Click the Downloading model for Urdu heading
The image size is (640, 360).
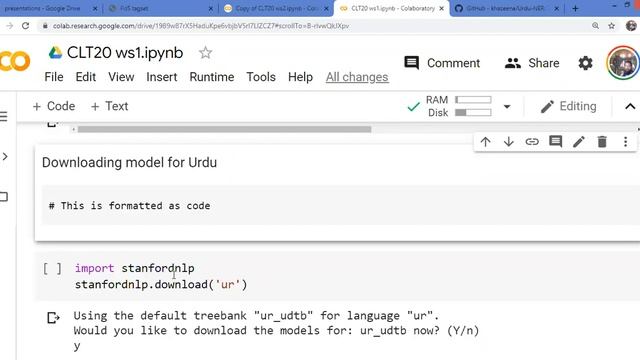click(129, 162)
